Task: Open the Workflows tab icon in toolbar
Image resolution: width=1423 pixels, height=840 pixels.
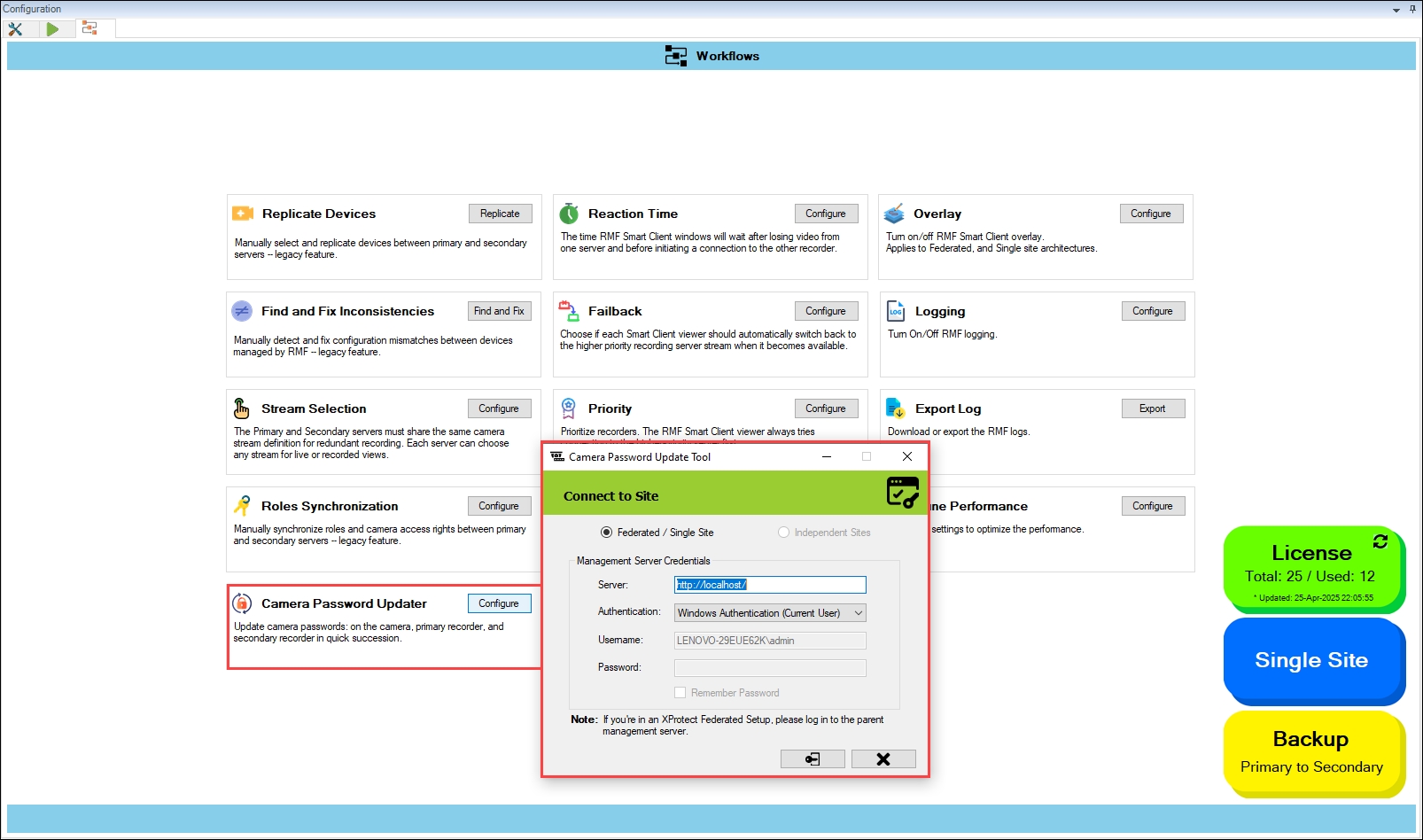Action: point(89,28)
